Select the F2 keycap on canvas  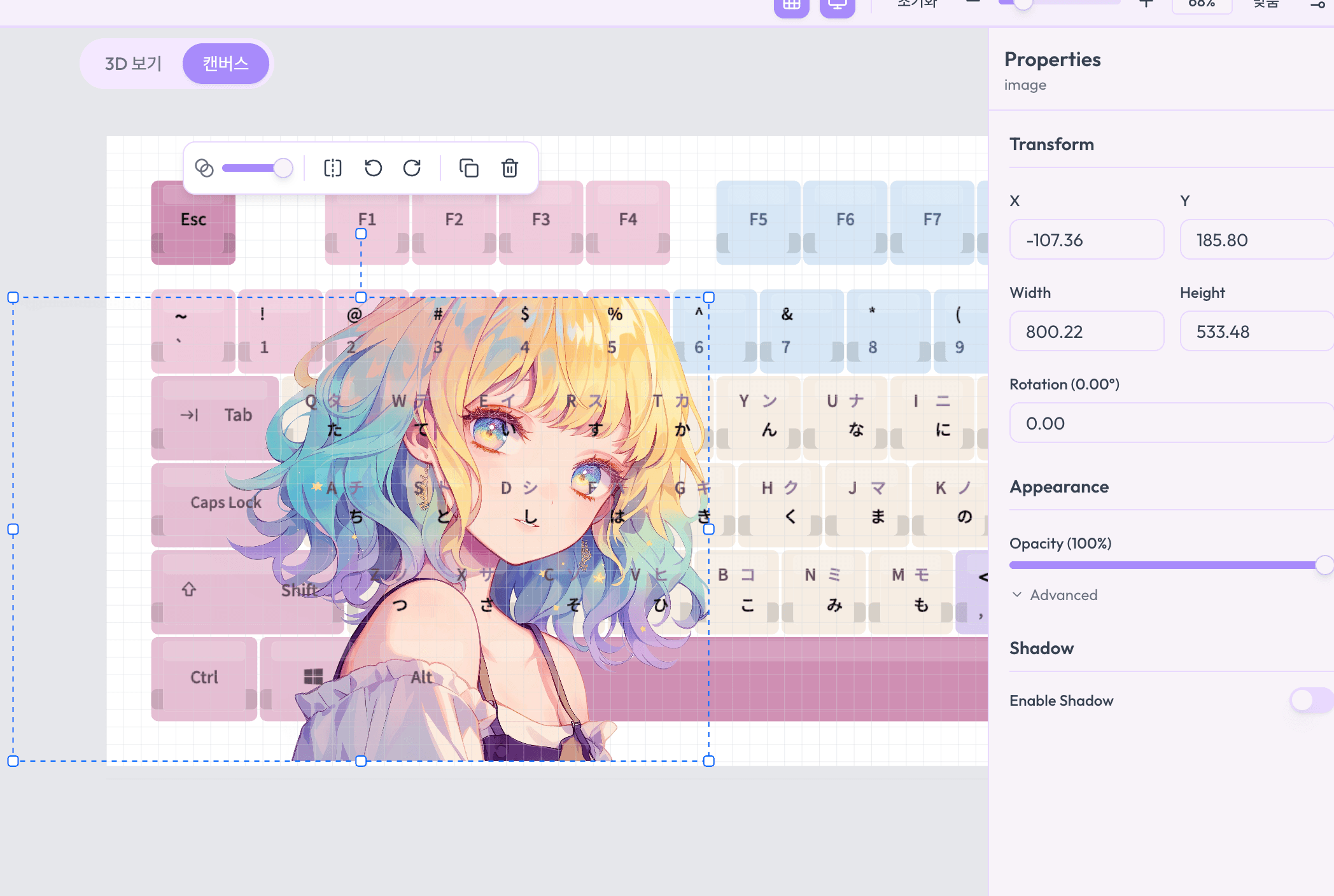[454, 222]
